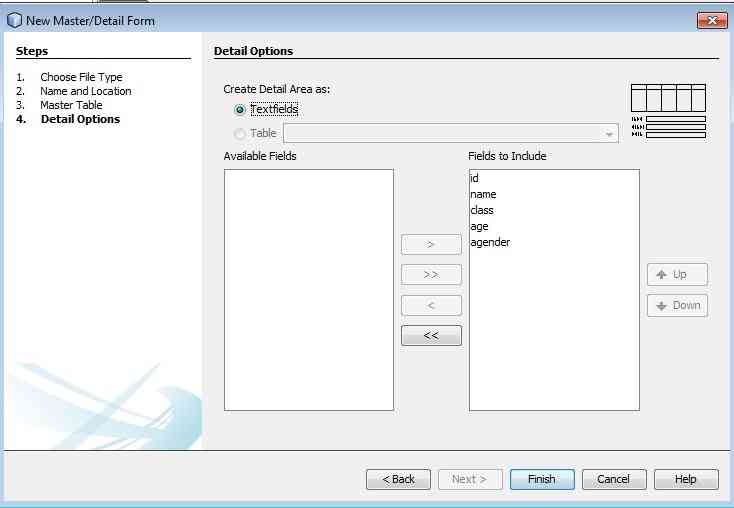The height and width of the screenshot is (508, 734).
Task: Click the single left arrow remove button
Action: [x=431, y=305]
